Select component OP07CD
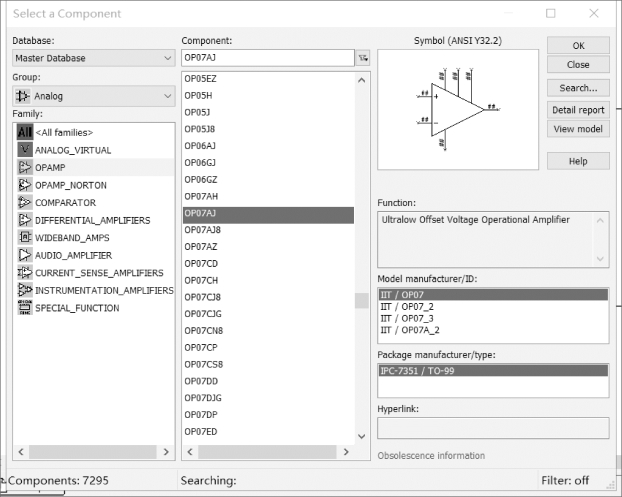The width and height of the screenshot is (622, 497). click(x=269, y=263)
